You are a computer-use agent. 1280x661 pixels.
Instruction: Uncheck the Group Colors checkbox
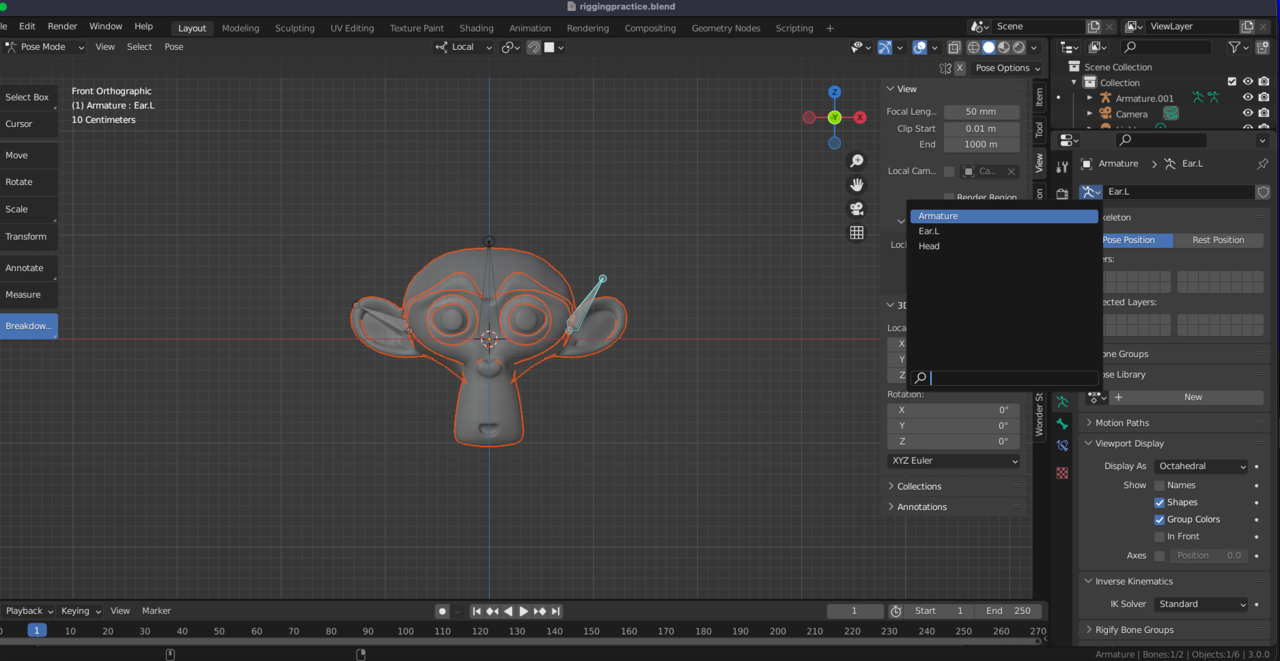[x=1159, y=519]
